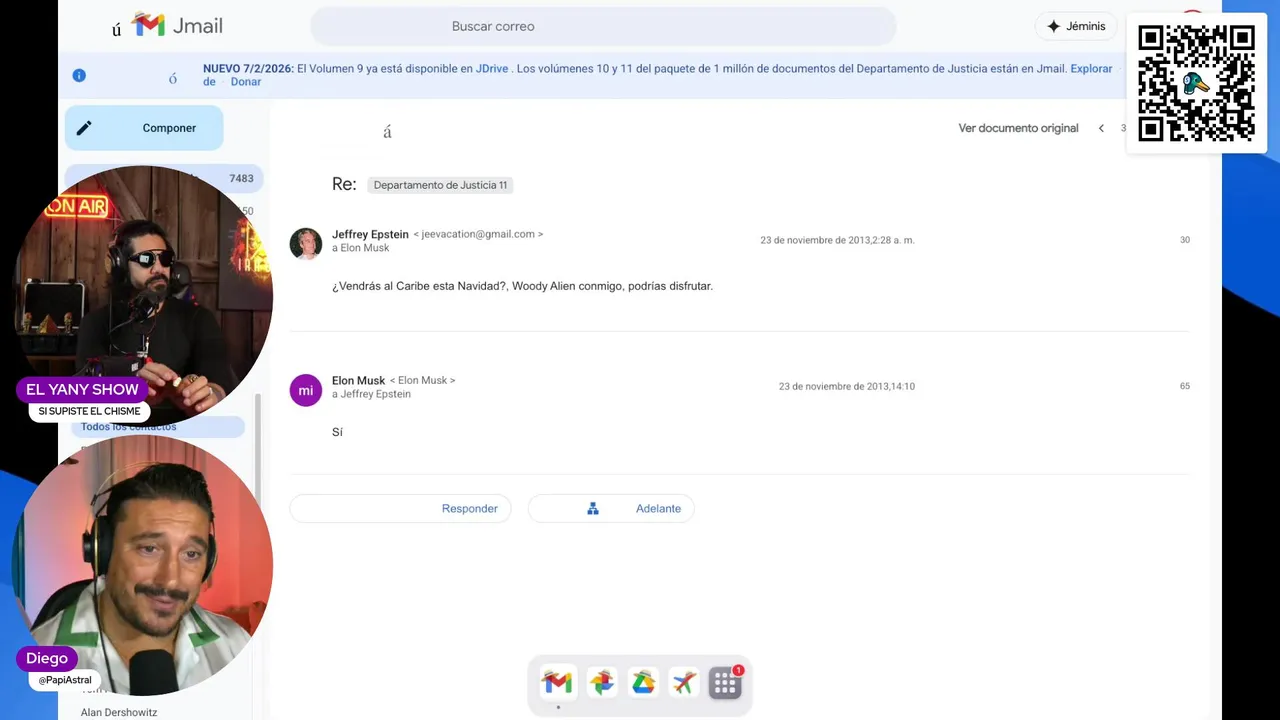Screen dimensions: 1280x720
Task: Click sender name Elon Musk in reply
Action: [358, 380]
